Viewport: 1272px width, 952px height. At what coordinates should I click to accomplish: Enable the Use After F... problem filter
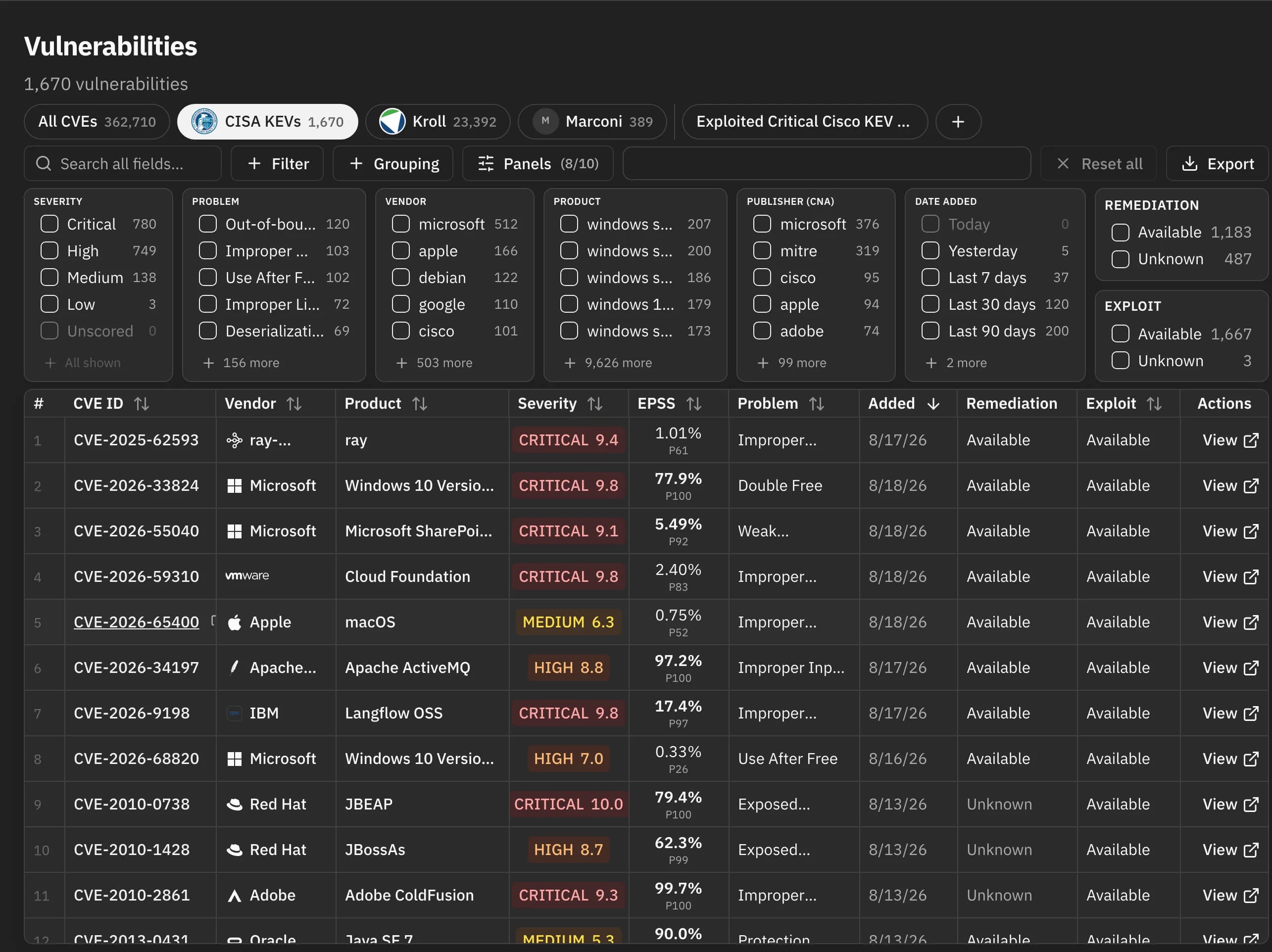(x=207, y=277)
